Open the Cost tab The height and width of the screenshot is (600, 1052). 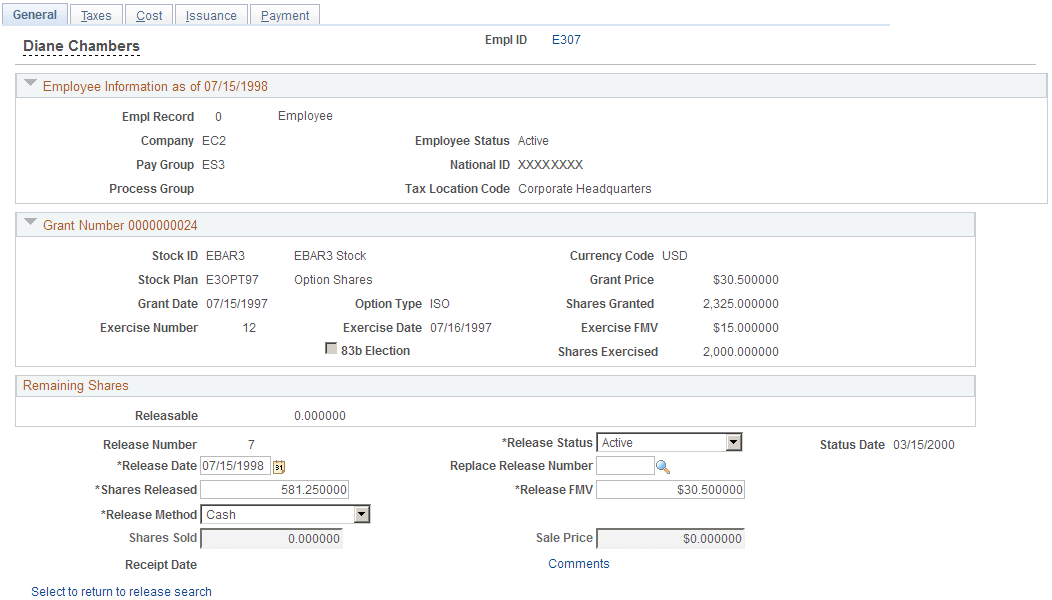click(x=149, y=15)
